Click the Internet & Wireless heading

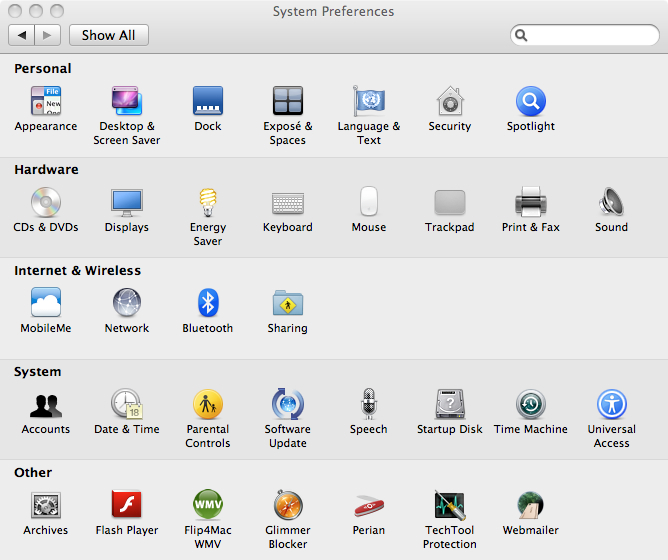tap(78, 271)
